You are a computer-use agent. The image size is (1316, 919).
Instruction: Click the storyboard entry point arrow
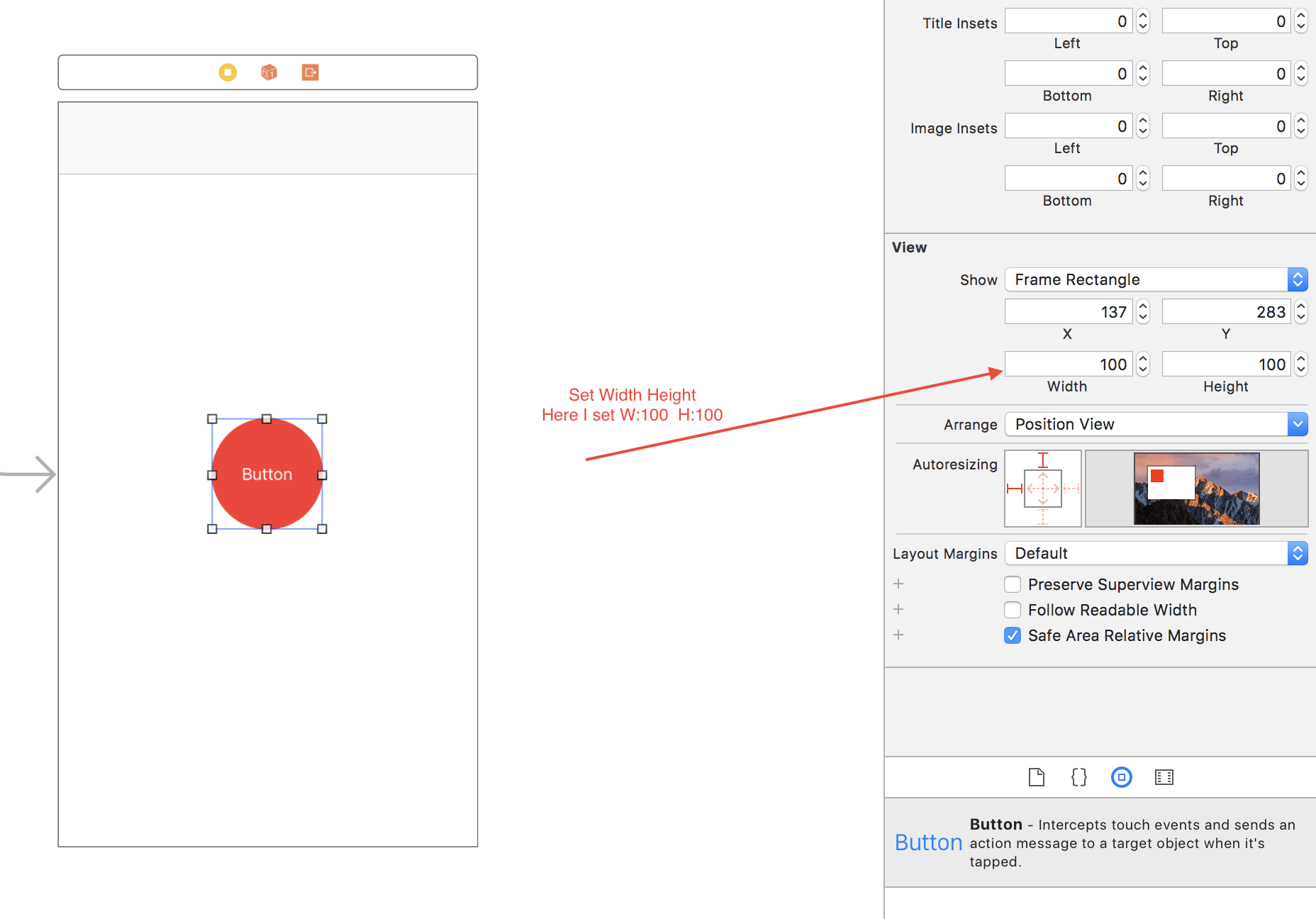(30, 474)
